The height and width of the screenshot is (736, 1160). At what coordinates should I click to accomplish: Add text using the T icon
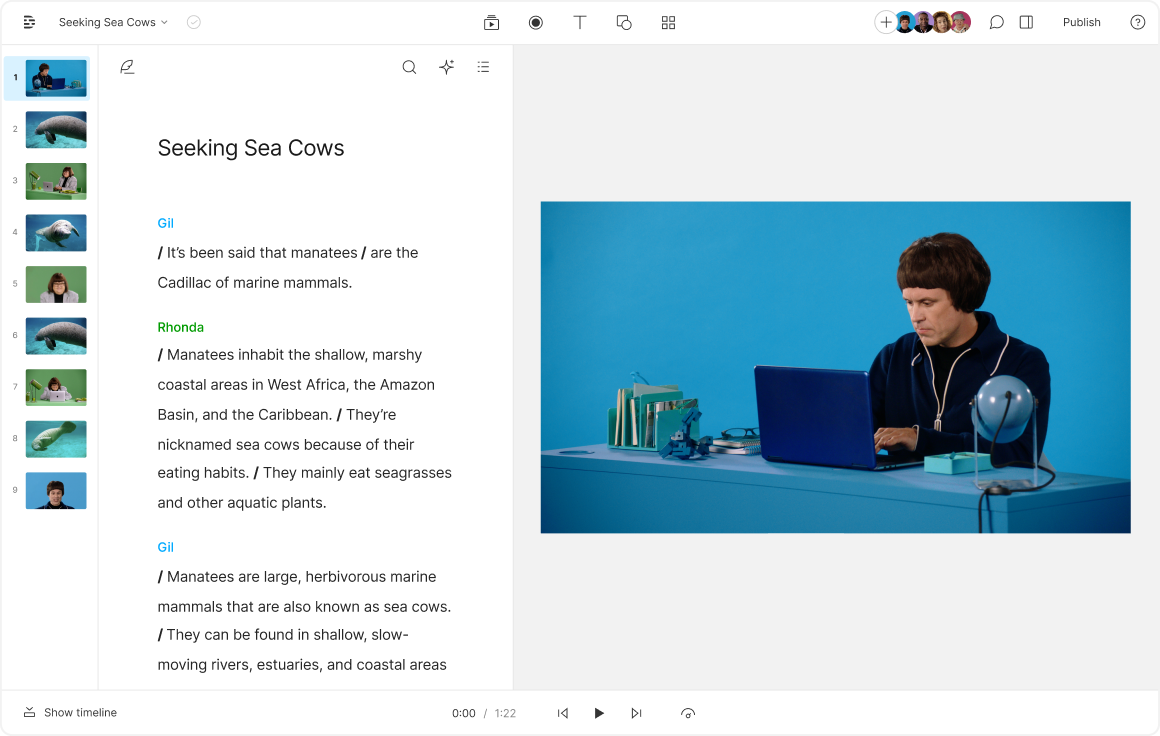pos(580,22)
